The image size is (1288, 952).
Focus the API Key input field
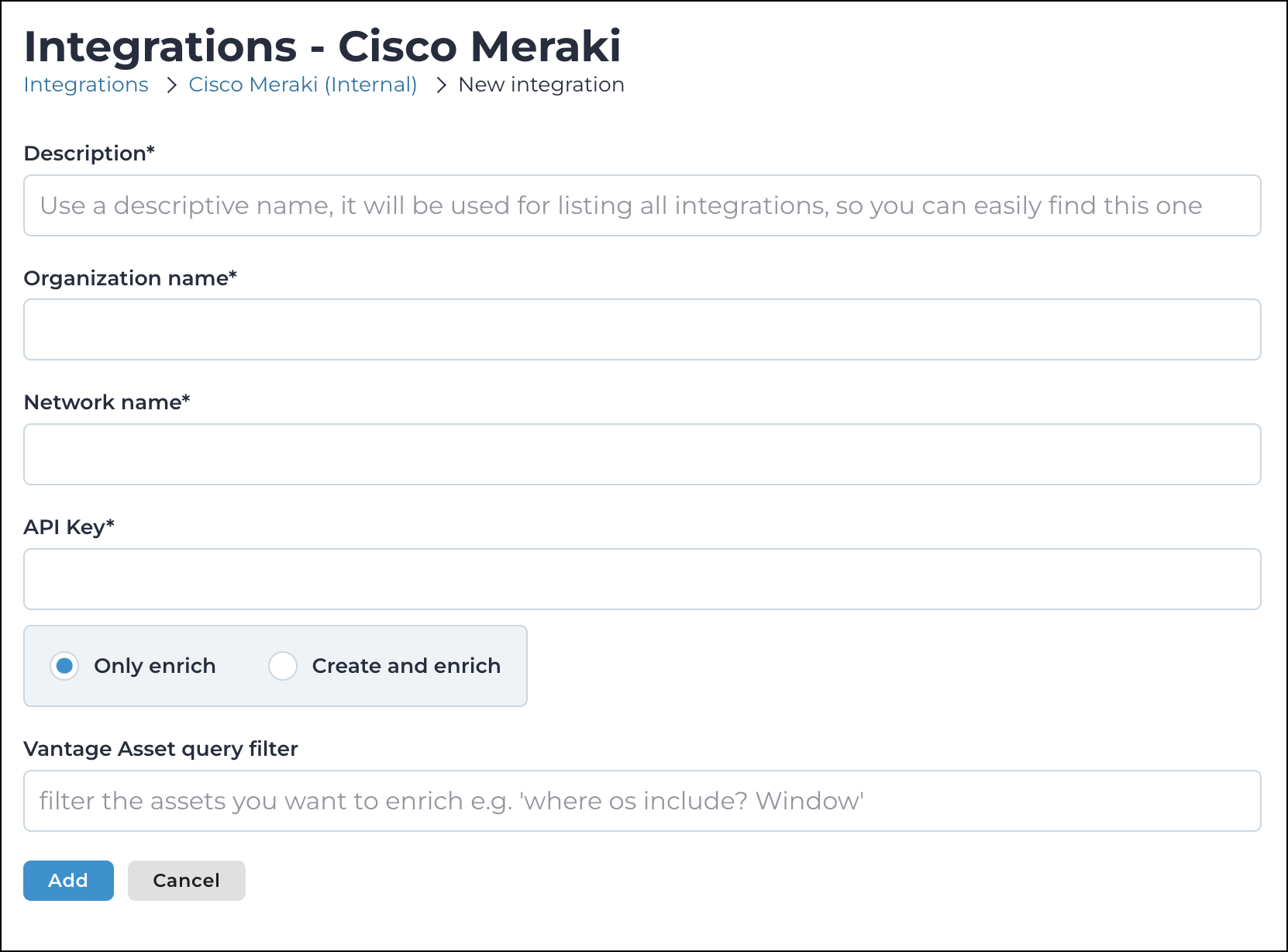point(642,579)
